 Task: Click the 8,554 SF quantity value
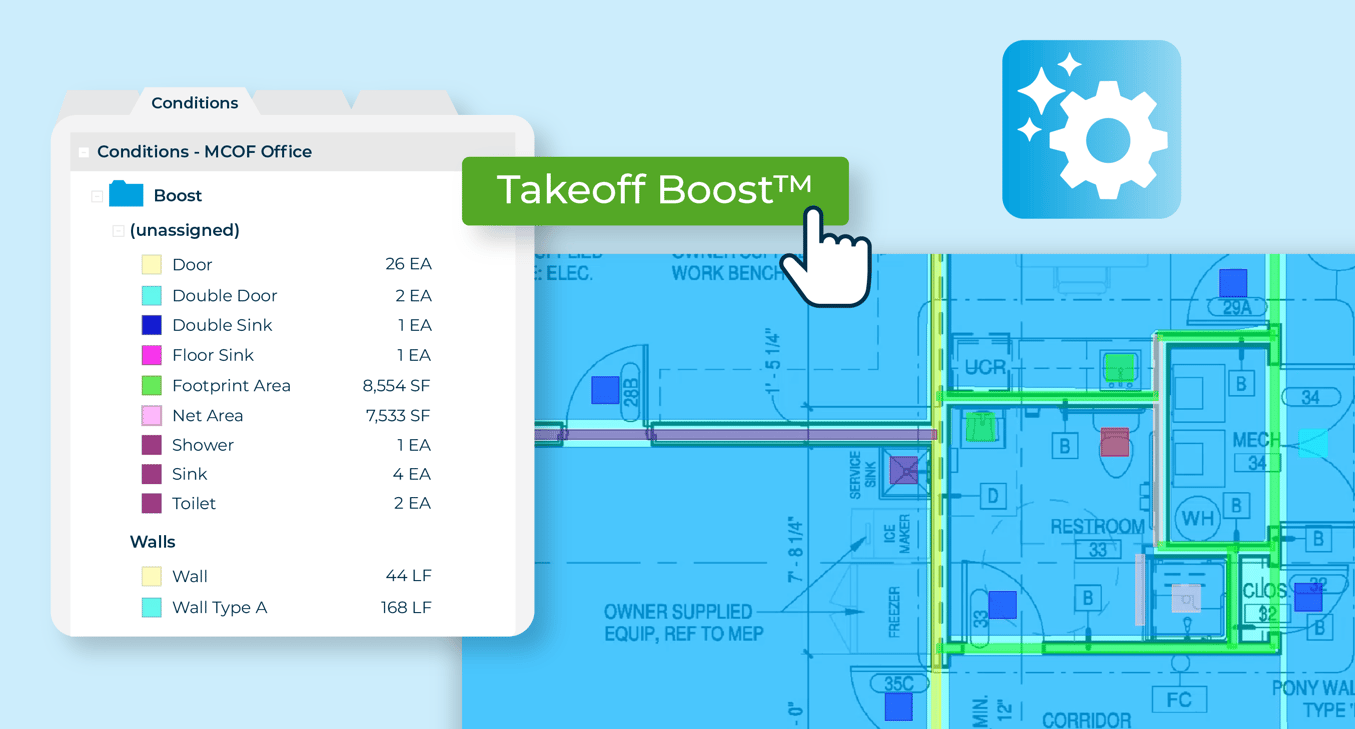coord(396,385)
